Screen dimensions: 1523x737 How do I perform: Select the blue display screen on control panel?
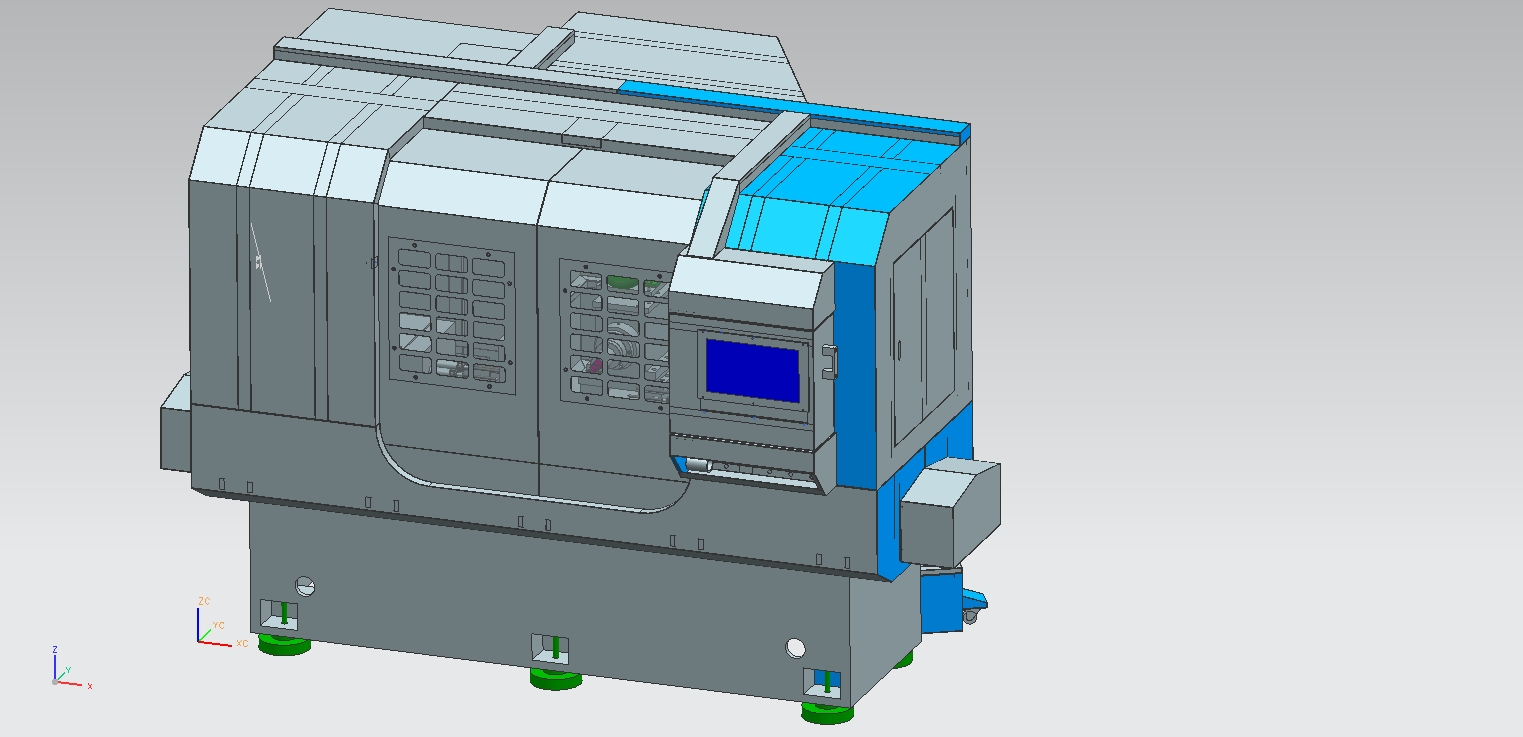753,370
